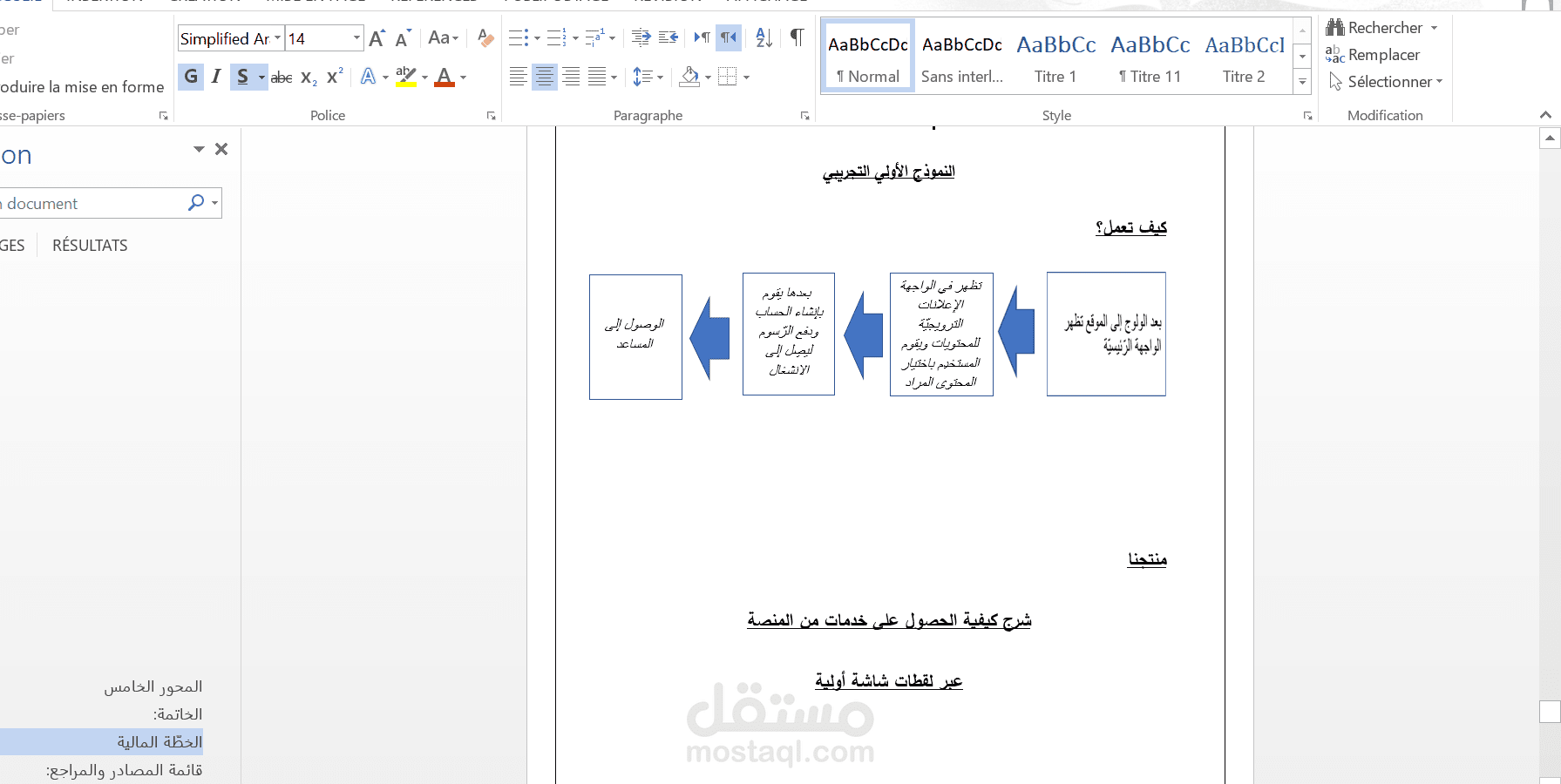This screenshot has width=1561, height=784.
Task: Apply the Titre 1 style
Action: (1056, 55)
